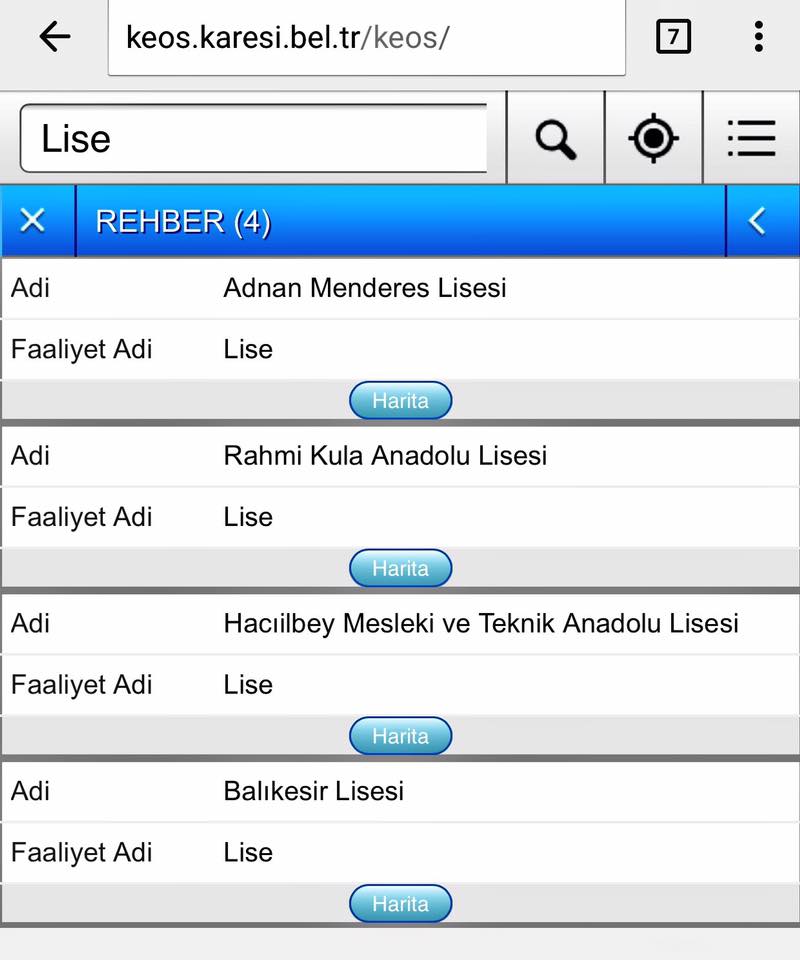This screenshot has height=960, width=800.
Task: Select the Adnan Menderes Lisesi name row
Action: (400, 288)
